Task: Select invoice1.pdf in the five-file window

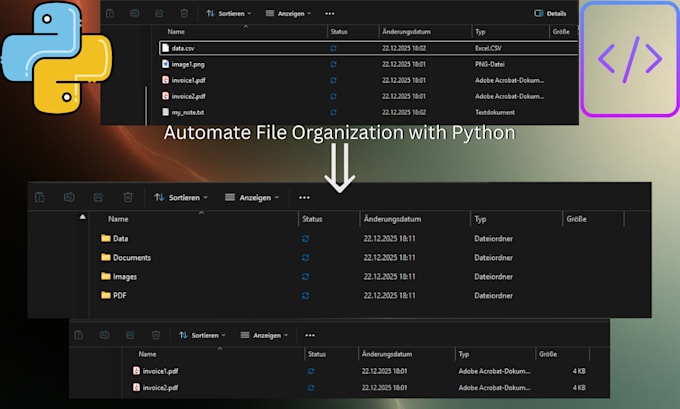Action: click(188, 80)
